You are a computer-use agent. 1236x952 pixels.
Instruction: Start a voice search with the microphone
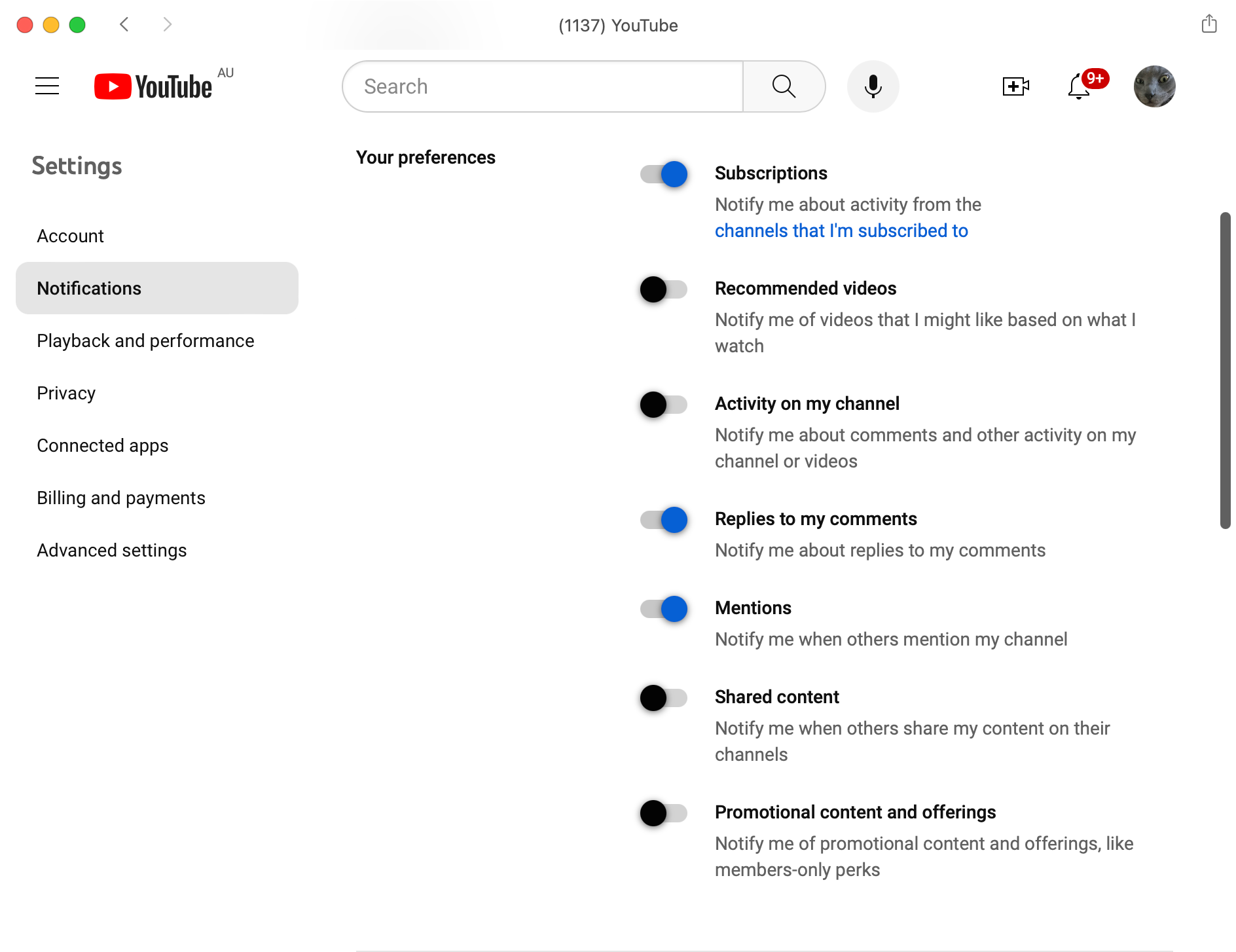click(x=873, y=86)
